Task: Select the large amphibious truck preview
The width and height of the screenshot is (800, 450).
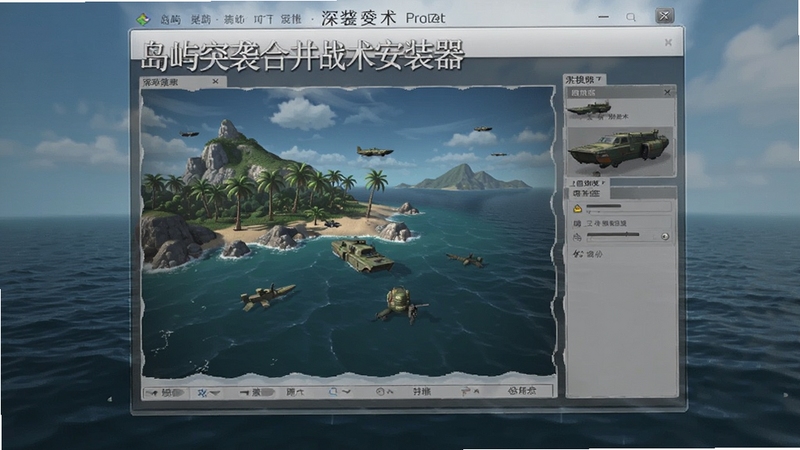Action: (620, 151)
